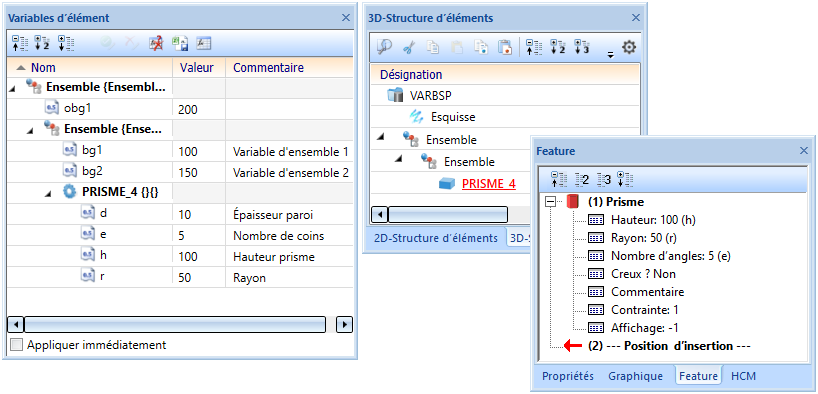Click the delete variable icon with red X
Viewport: 818px width, 394px height.
click(x=156, y=44)
